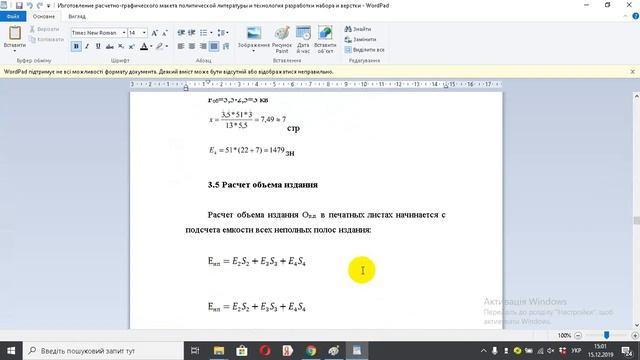Click the zoom slider handle
The height and width of the screenshot is (360, 640).
tap(607, 335)
